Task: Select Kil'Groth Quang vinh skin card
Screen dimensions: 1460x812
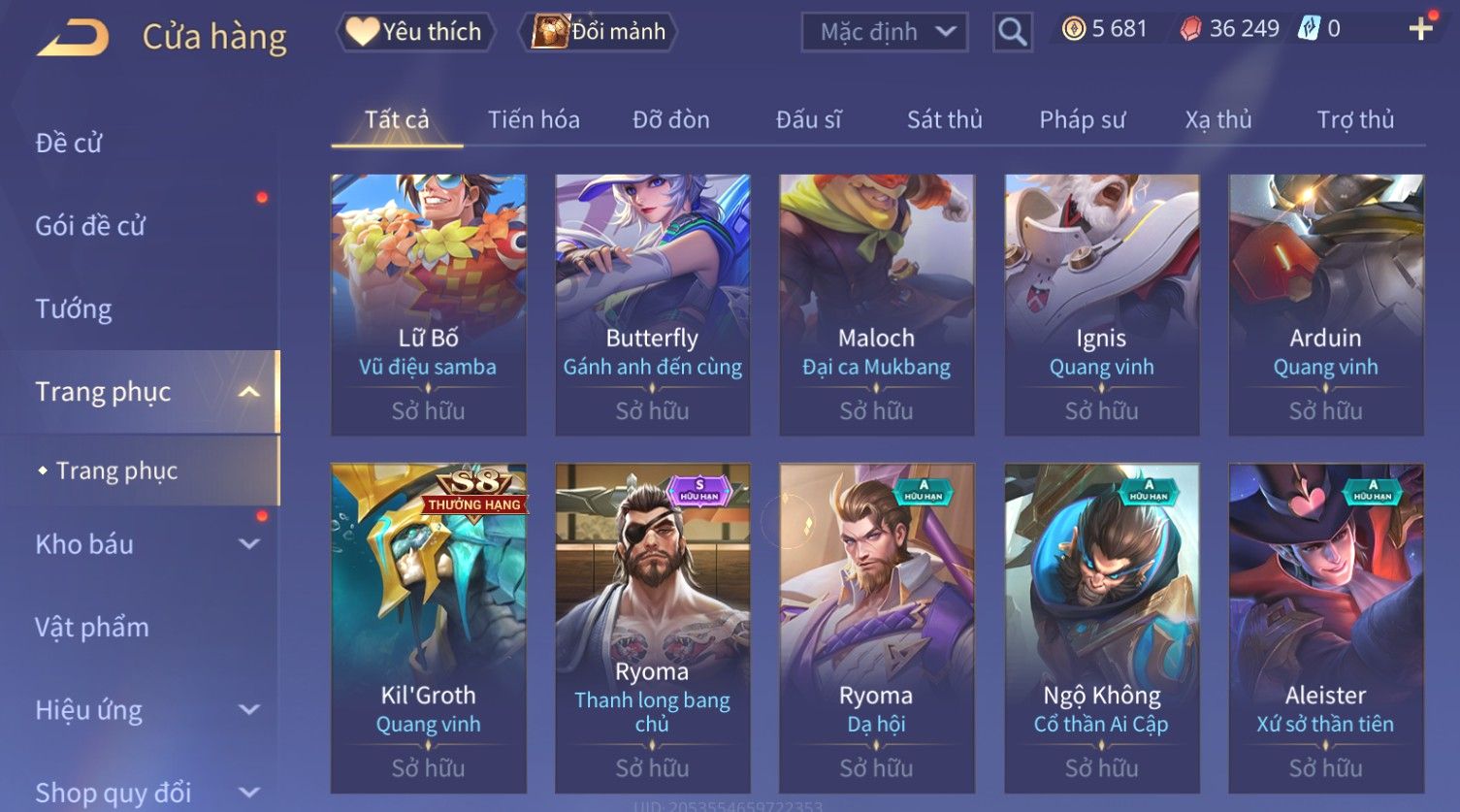Action: click(x=429, y=629)
